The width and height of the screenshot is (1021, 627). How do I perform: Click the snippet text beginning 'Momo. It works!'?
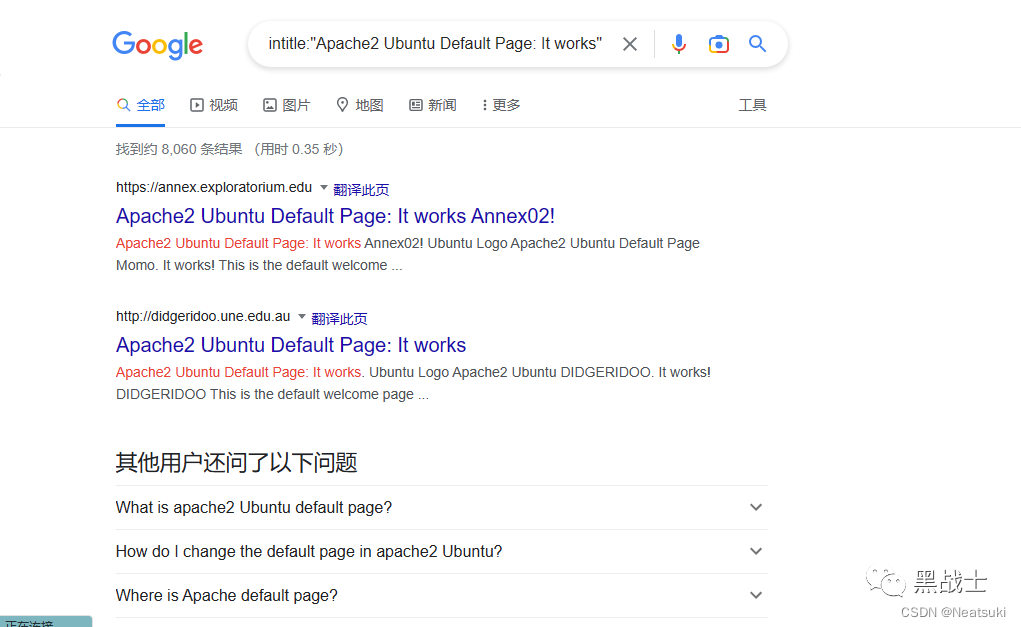(259, 265)
